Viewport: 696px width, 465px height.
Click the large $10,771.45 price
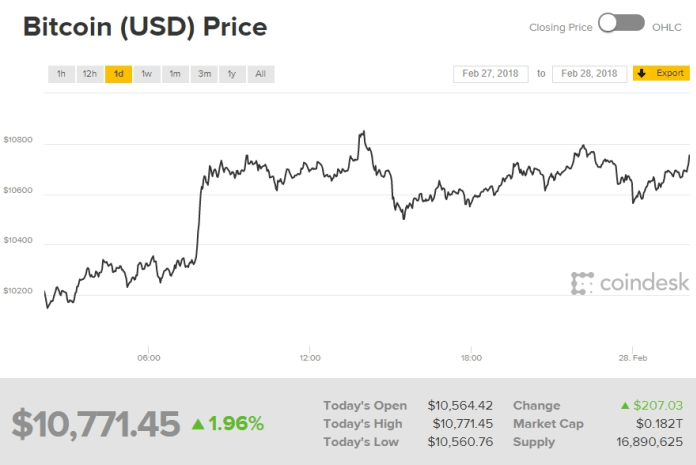tap(96, 423)
